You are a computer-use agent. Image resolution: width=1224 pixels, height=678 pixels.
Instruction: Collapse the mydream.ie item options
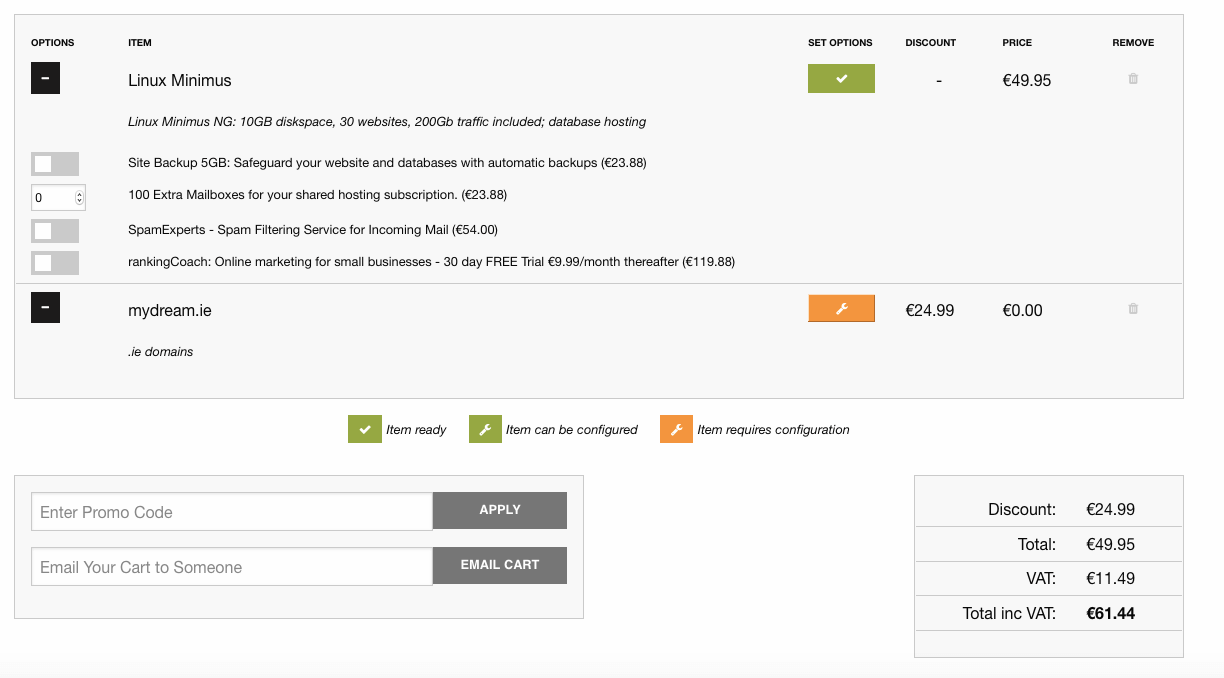click(45, 308)
